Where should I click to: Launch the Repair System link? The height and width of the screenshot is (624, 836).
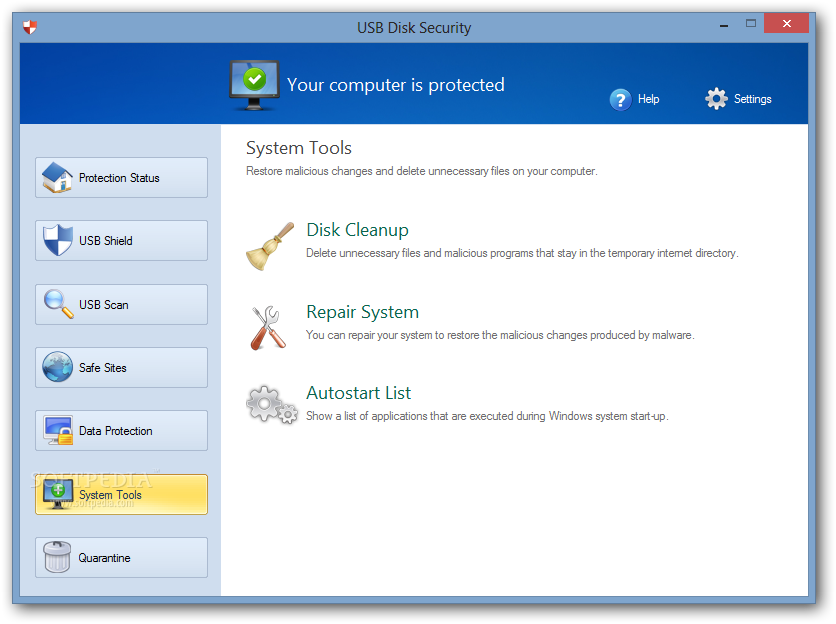point(363,312)
